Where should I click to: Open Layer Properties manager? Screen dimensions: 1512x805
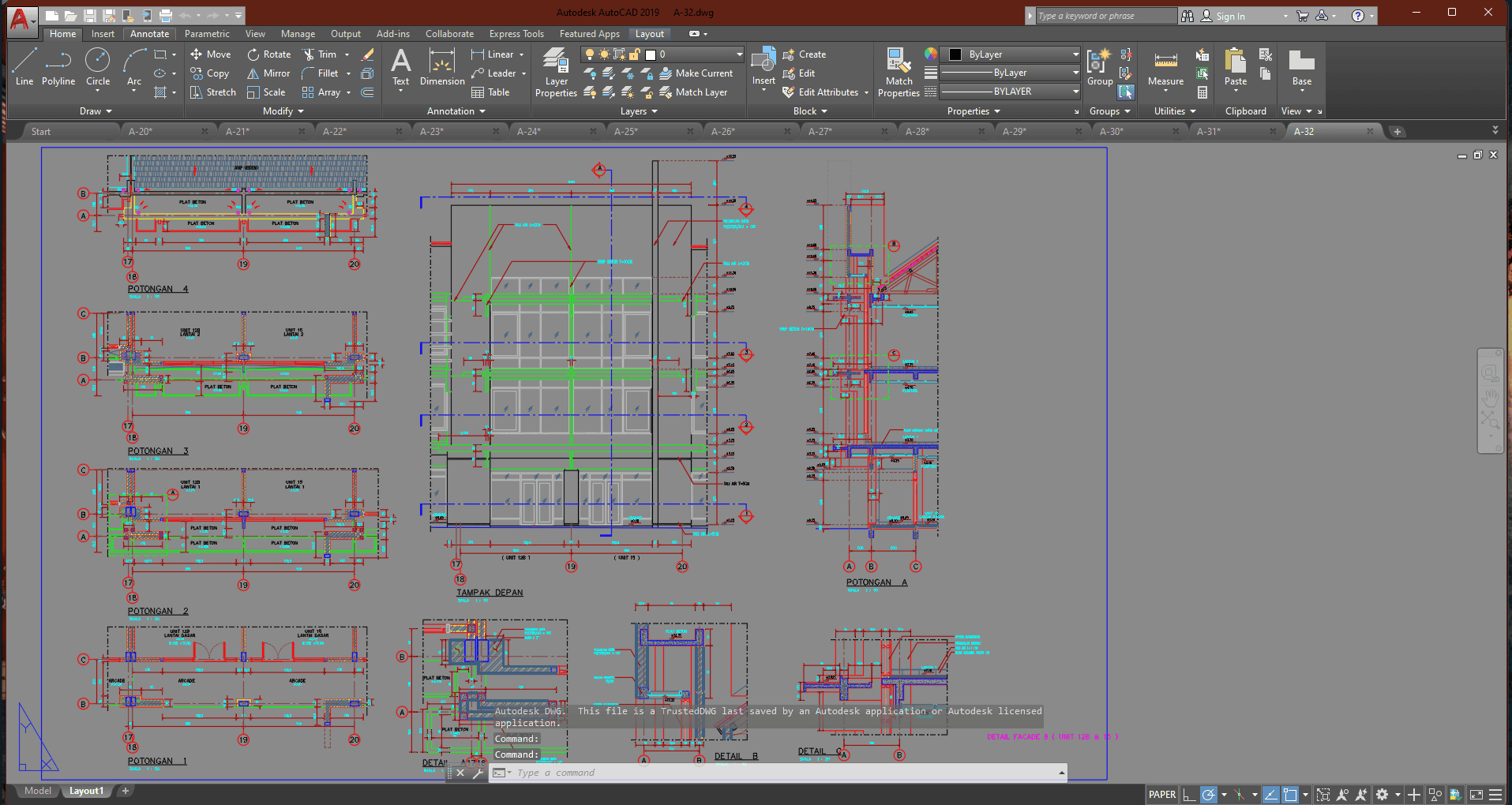click(x=556, y=73)
